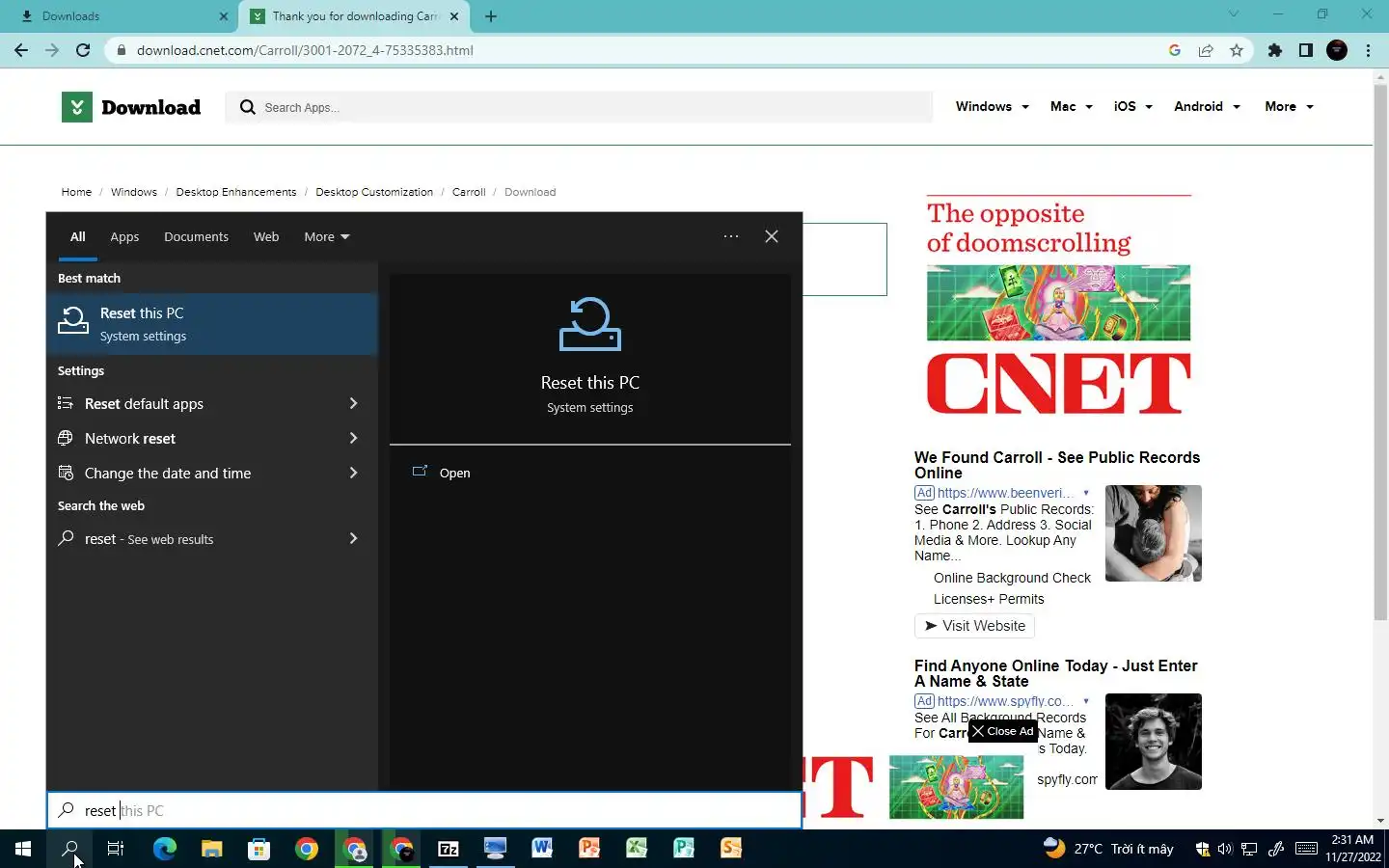
Task: Select the Documents search filter tab
Action: point(196,236)
